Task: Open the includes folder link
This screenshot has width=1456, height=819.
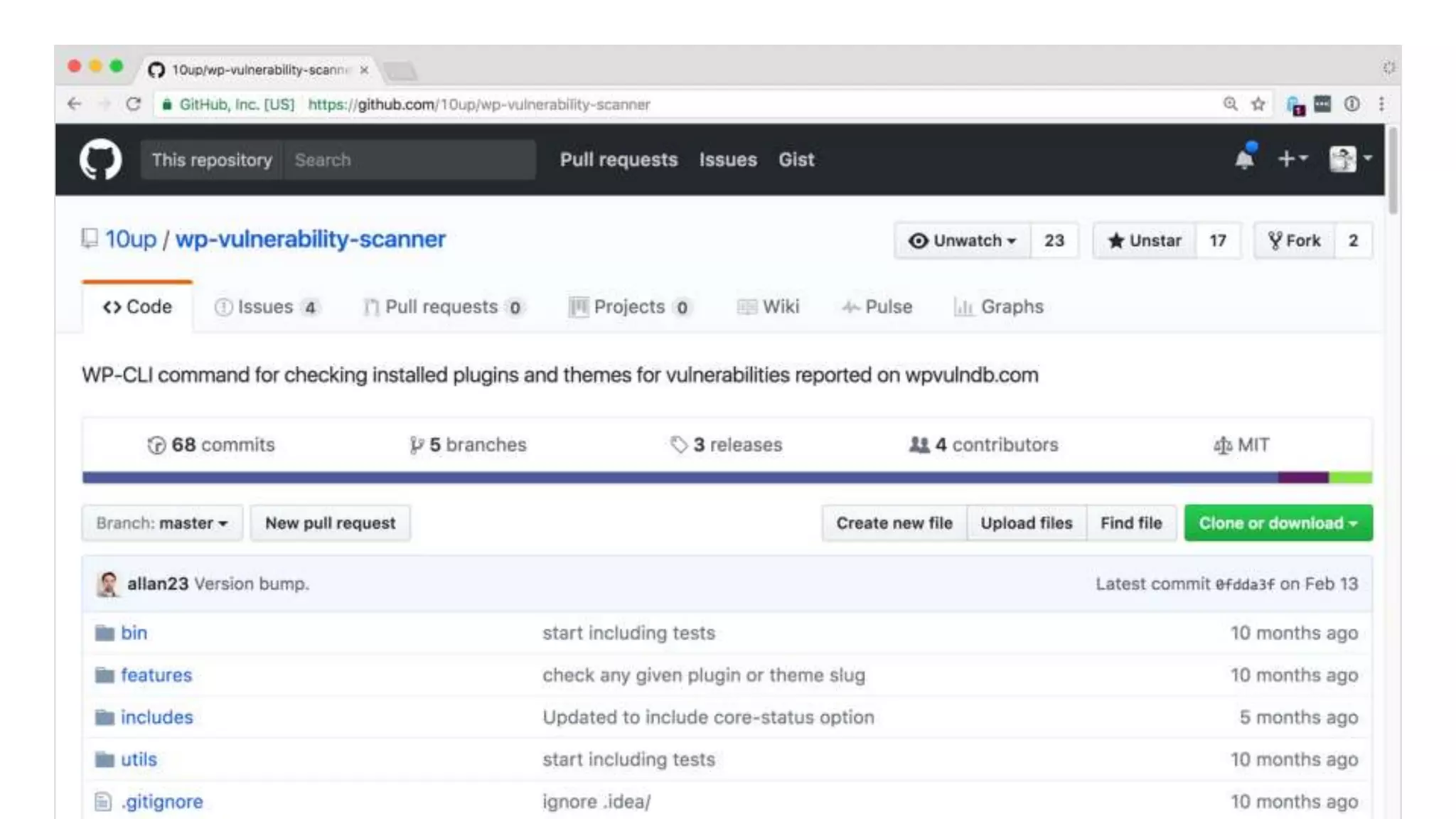Action: click(x=156, y=717)
